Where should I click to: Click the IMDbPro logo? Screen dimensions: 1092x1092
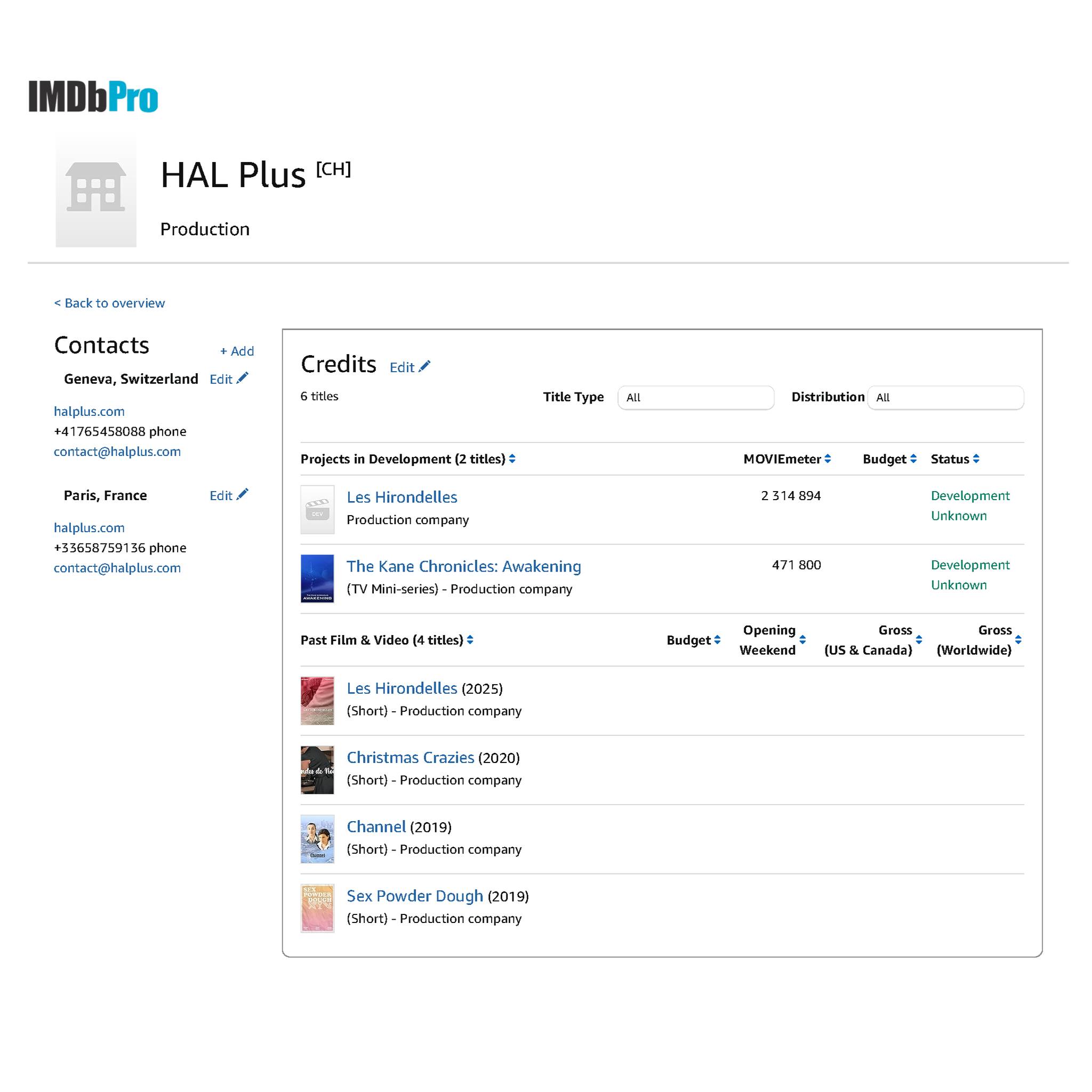pos(93,96)
